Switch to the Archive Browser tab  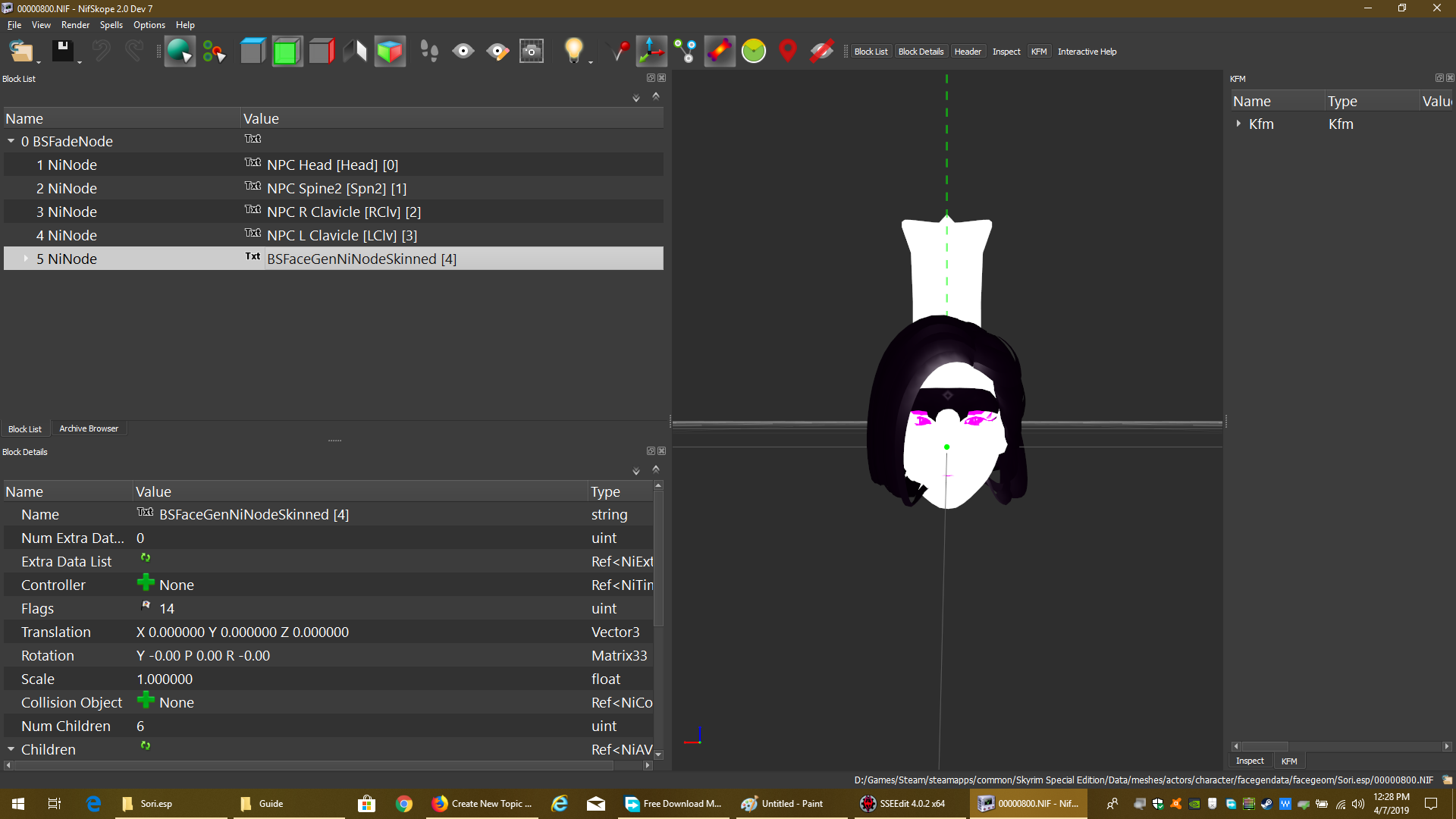coord(89,428)
